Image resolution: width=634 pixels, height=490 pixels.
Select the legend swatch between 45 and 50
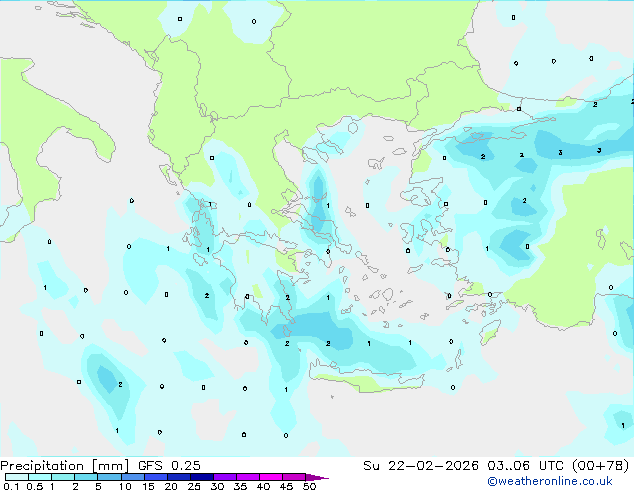pyautogui.click(x=294, y=477)
